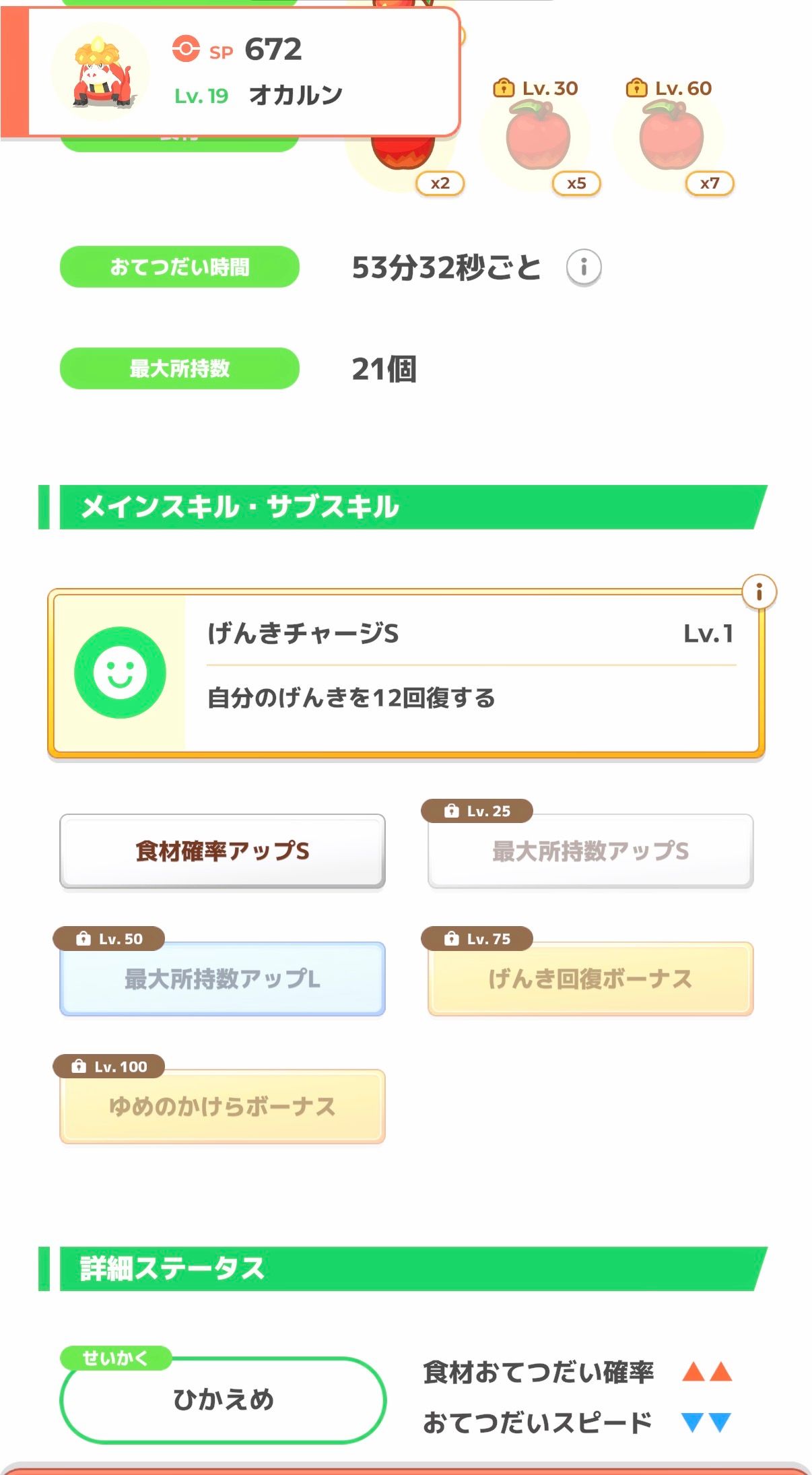Tap the info icon beside おてつだい時間

pos(583,267)
